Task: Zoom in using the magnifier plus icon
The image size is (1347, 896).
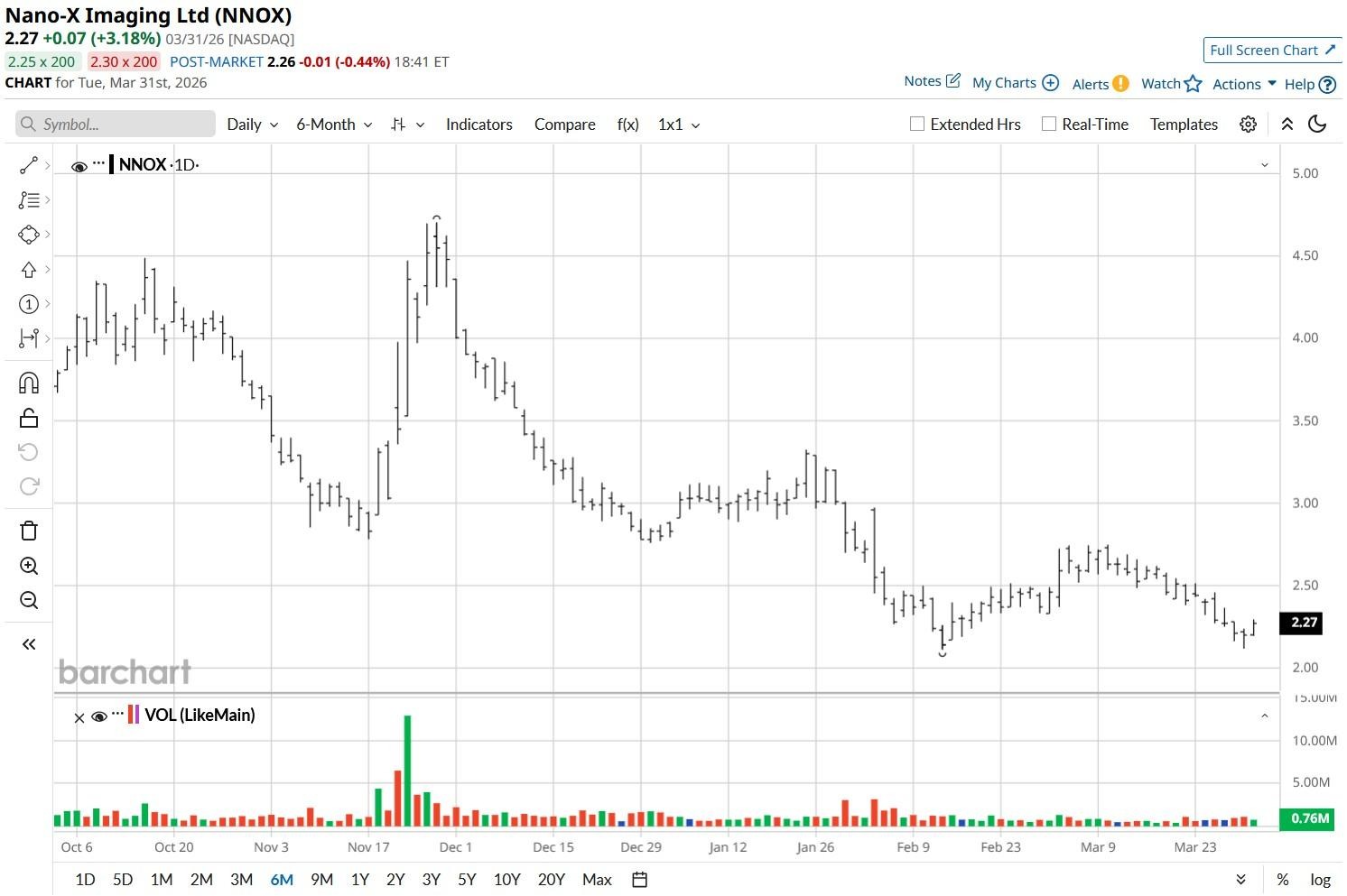Action: click(x=29, y=566)
